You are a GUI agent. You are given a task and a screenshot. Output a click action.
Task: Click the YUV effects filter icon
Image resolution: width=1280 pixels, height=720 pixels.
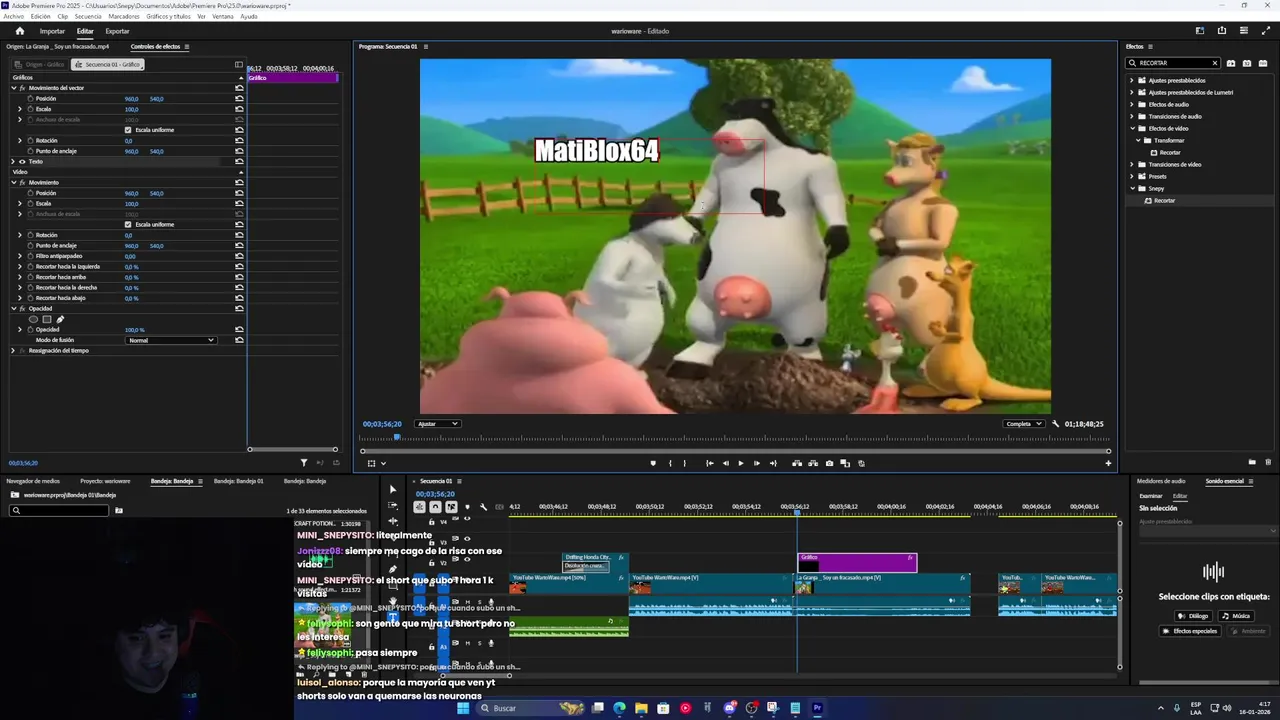point(1261,63)
